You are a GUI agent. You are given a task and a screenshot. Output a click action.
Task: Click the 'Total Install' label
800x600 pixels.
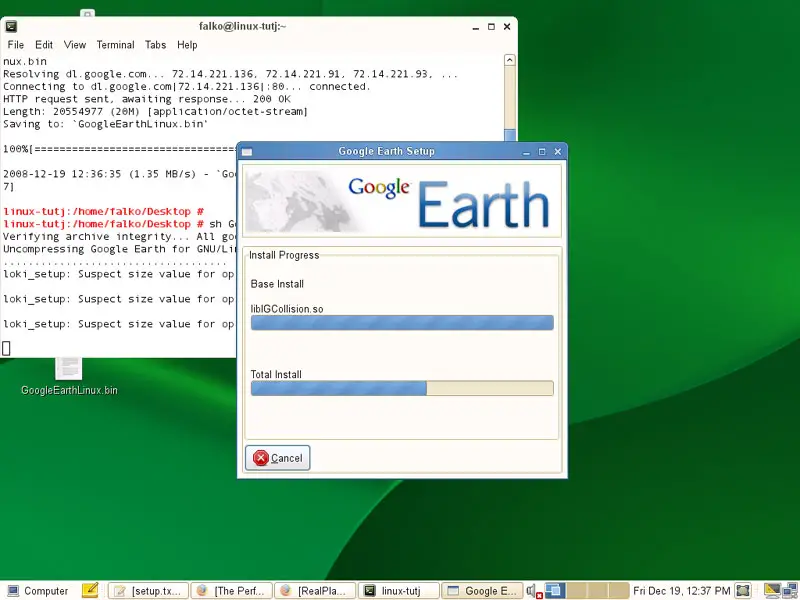(x=276, y=374)
